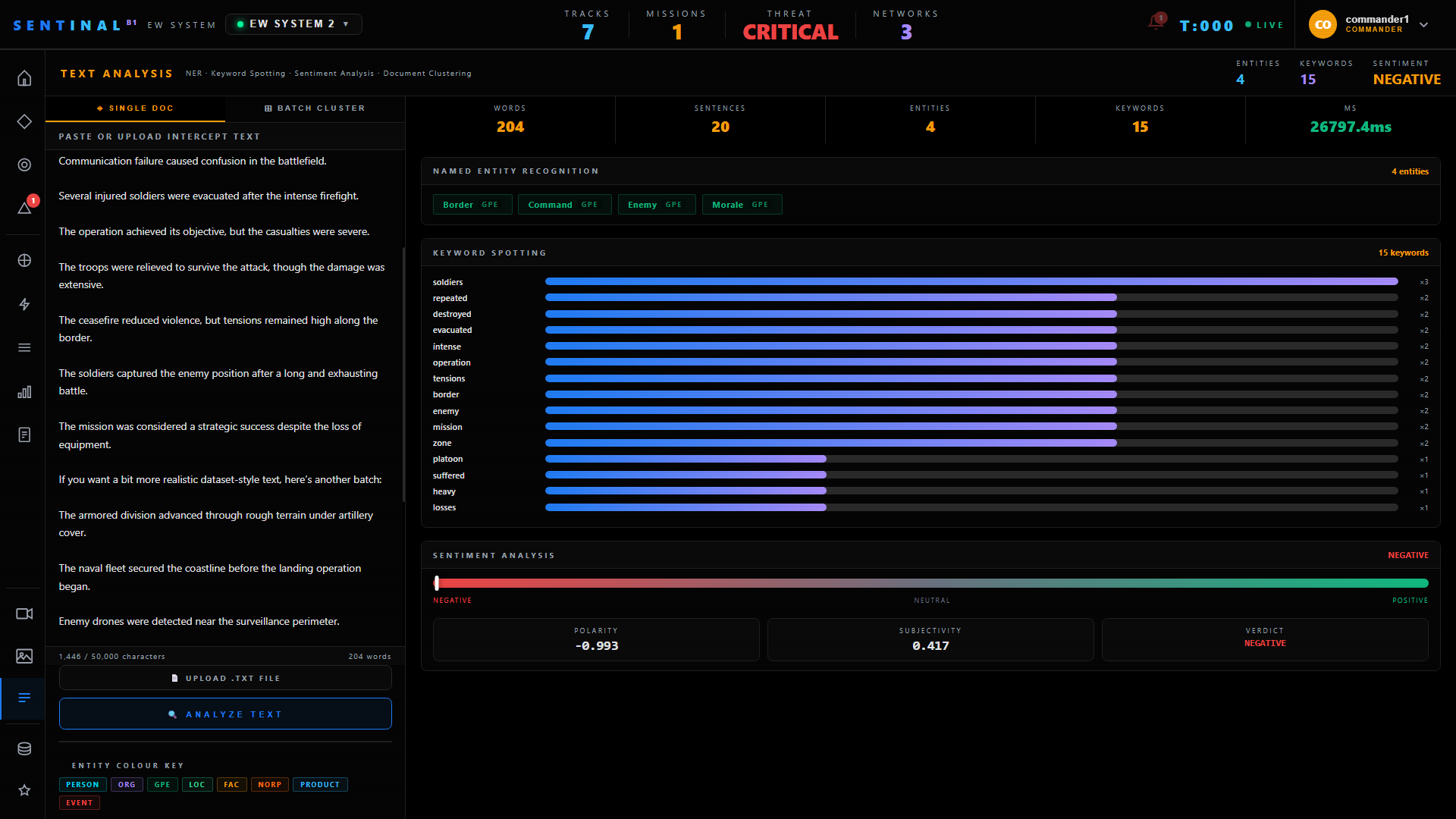The height and width of the screenshot is (819, 1456).
Task: Open alerts triangle icon with badge
Action: tap(24, 207)
